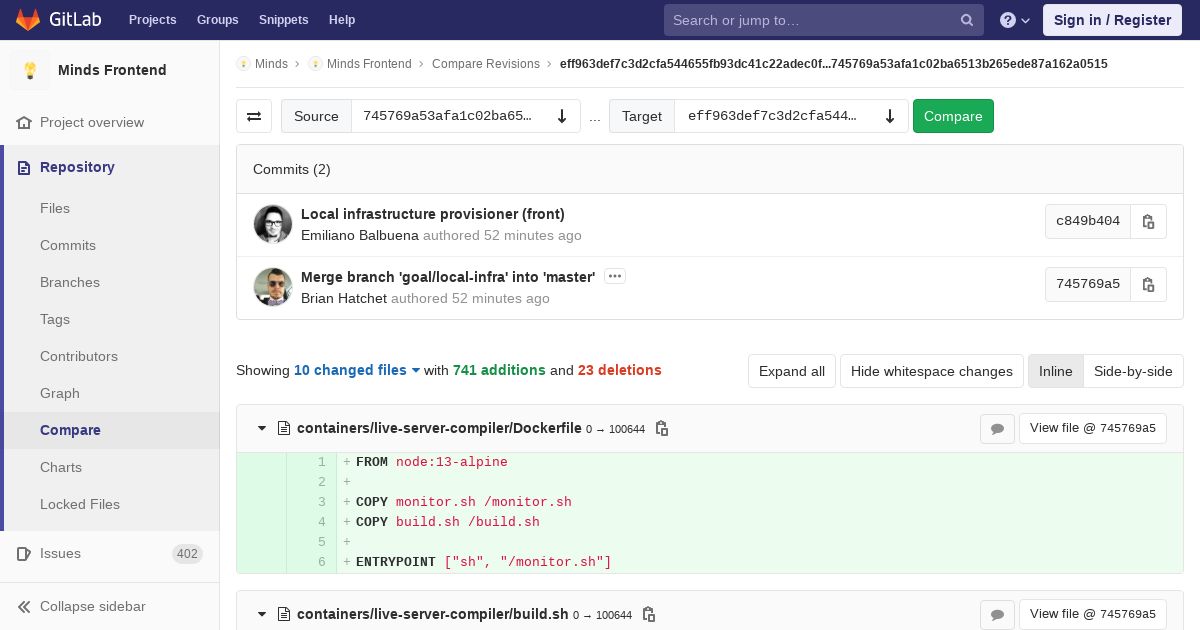1200x630 pixels.
Task: Click Brian Hatchet's avatar
Action: click(273, 287)
